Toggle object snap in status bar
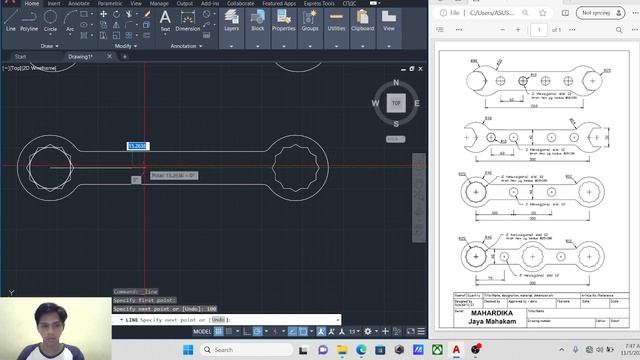The width and height of the screenshot is (640, 360). [303, 331]
